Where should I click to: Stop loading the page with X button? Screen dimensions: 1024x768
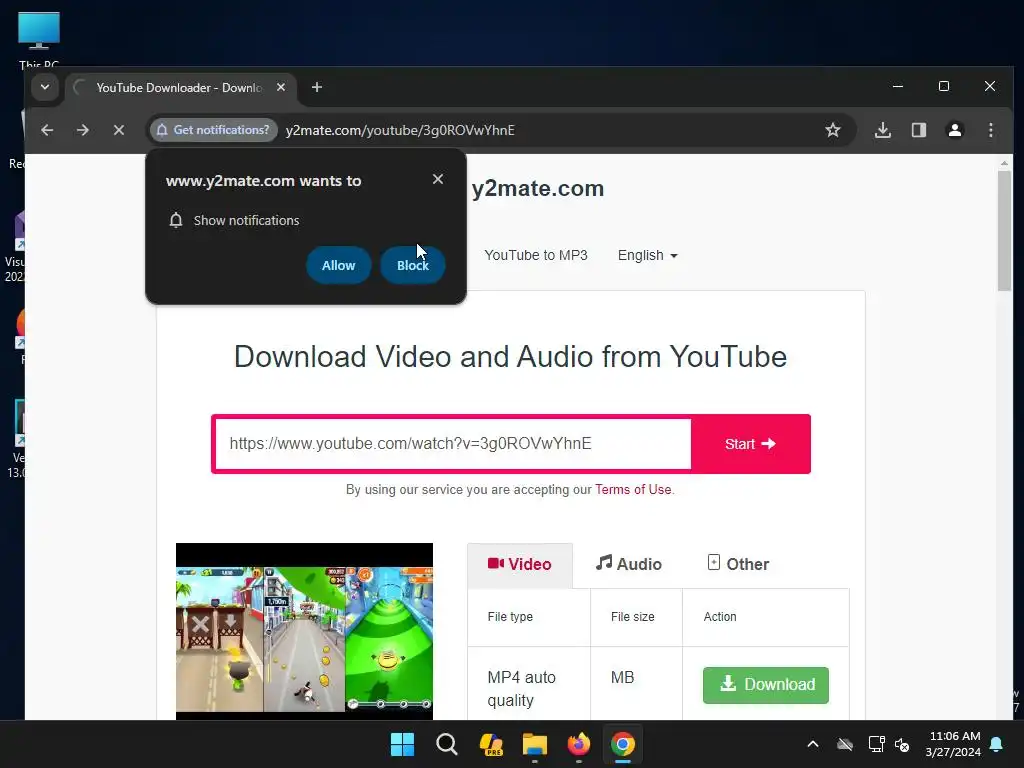pos(118,130)
